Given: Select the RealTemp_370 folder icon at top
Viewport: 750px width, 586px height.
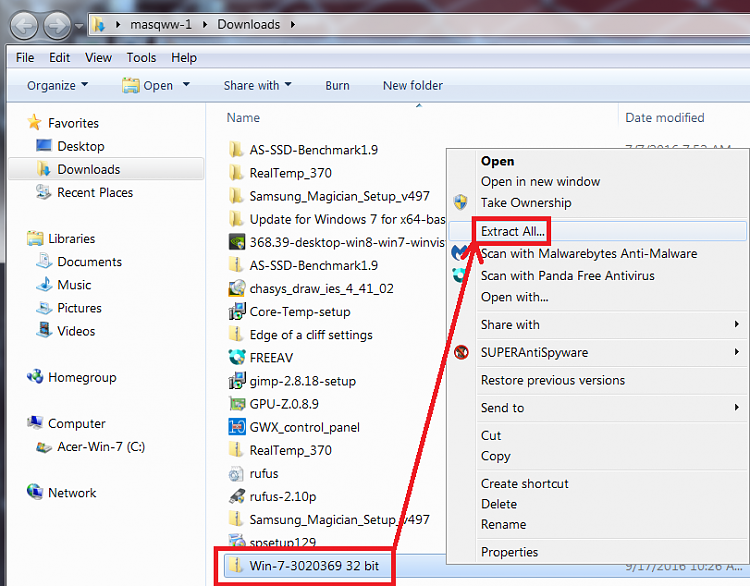Looking at the screenshot, I should [x=236, y=173].
